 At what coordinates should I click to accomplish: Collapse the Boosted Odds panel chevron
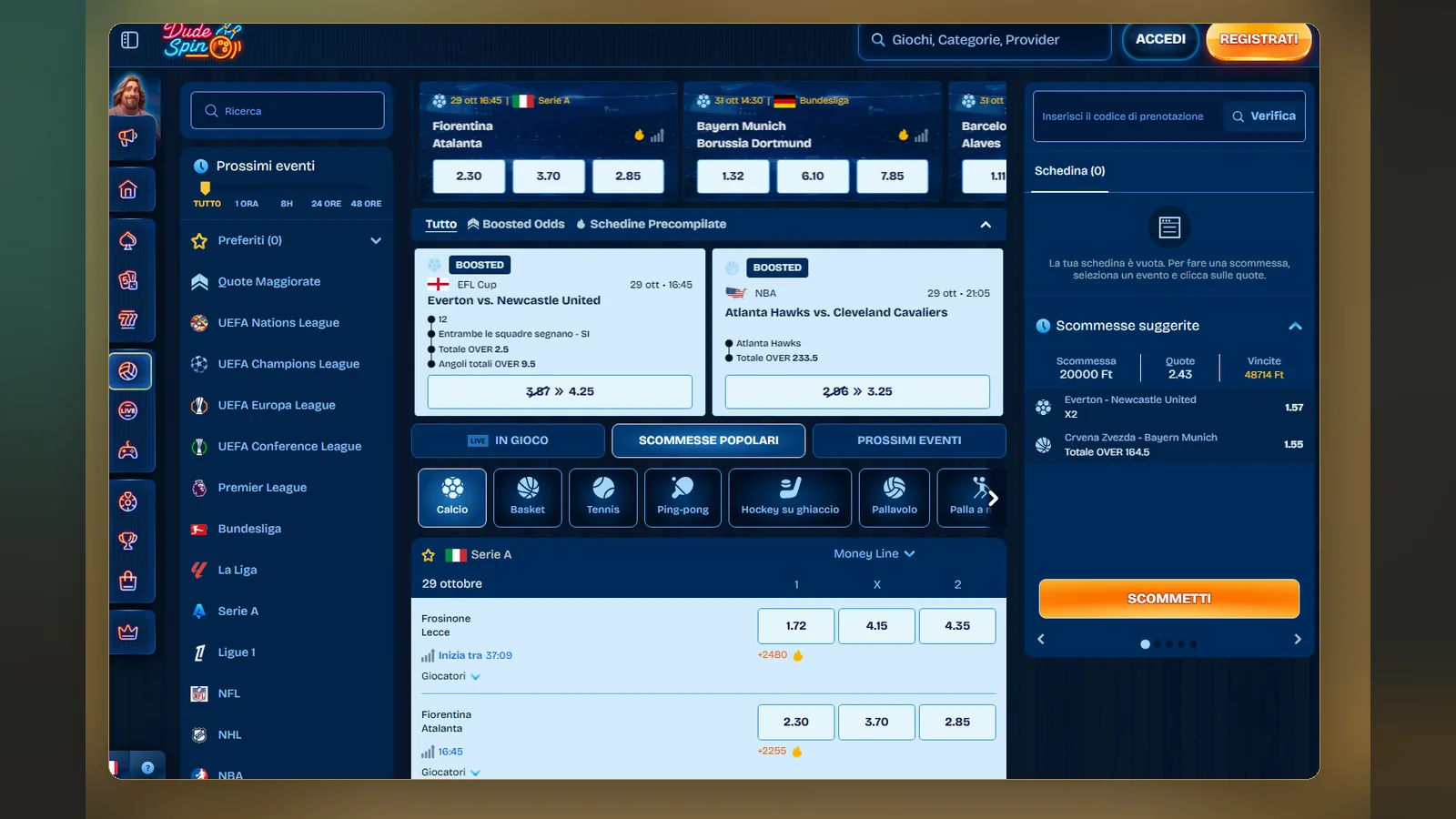point(986,225)
